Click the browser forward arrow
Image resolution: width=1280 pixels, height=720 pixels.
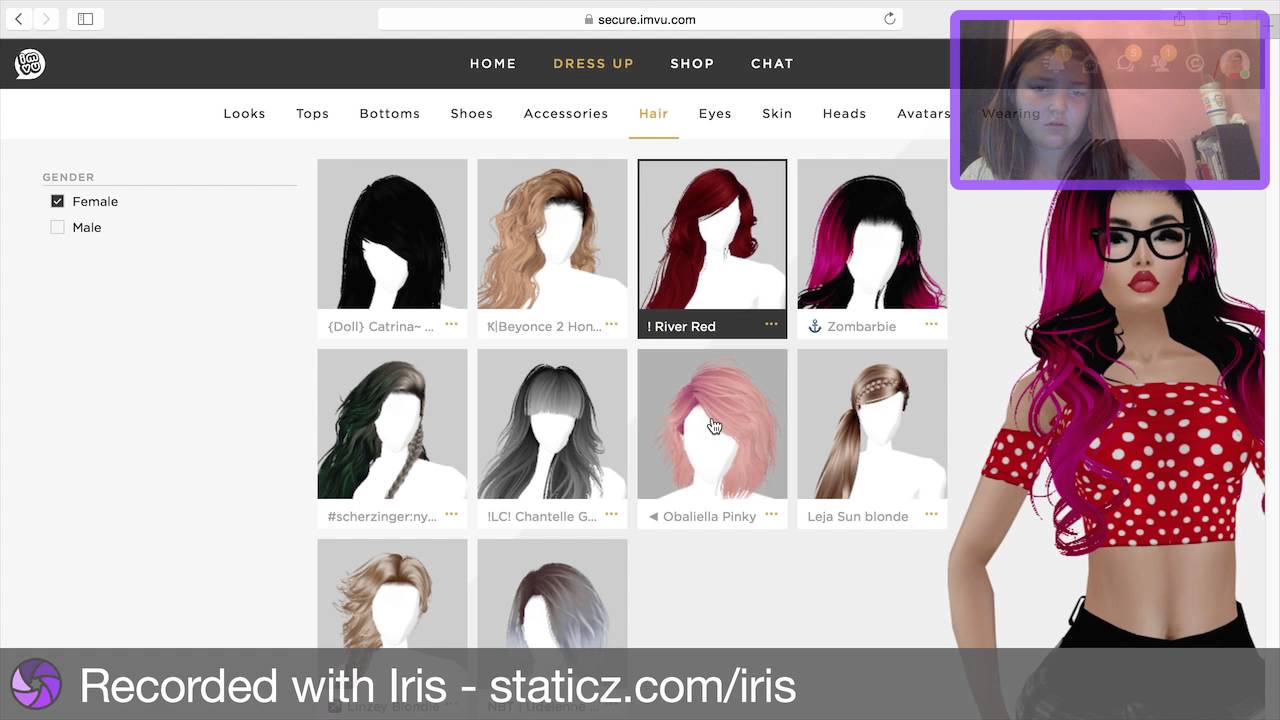pos(46,19)
